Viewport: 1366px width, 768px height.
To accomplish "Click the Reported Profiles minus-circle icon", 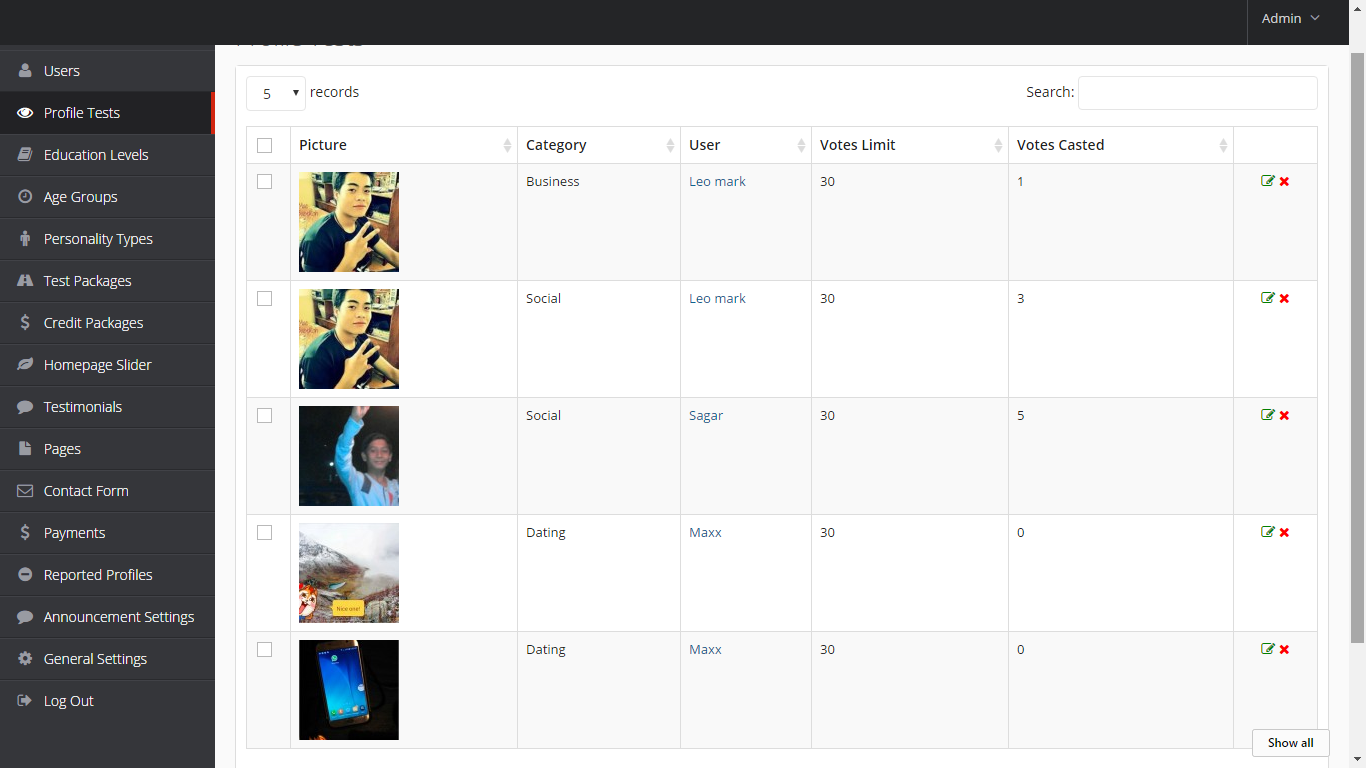I will (x=25, y=575).
